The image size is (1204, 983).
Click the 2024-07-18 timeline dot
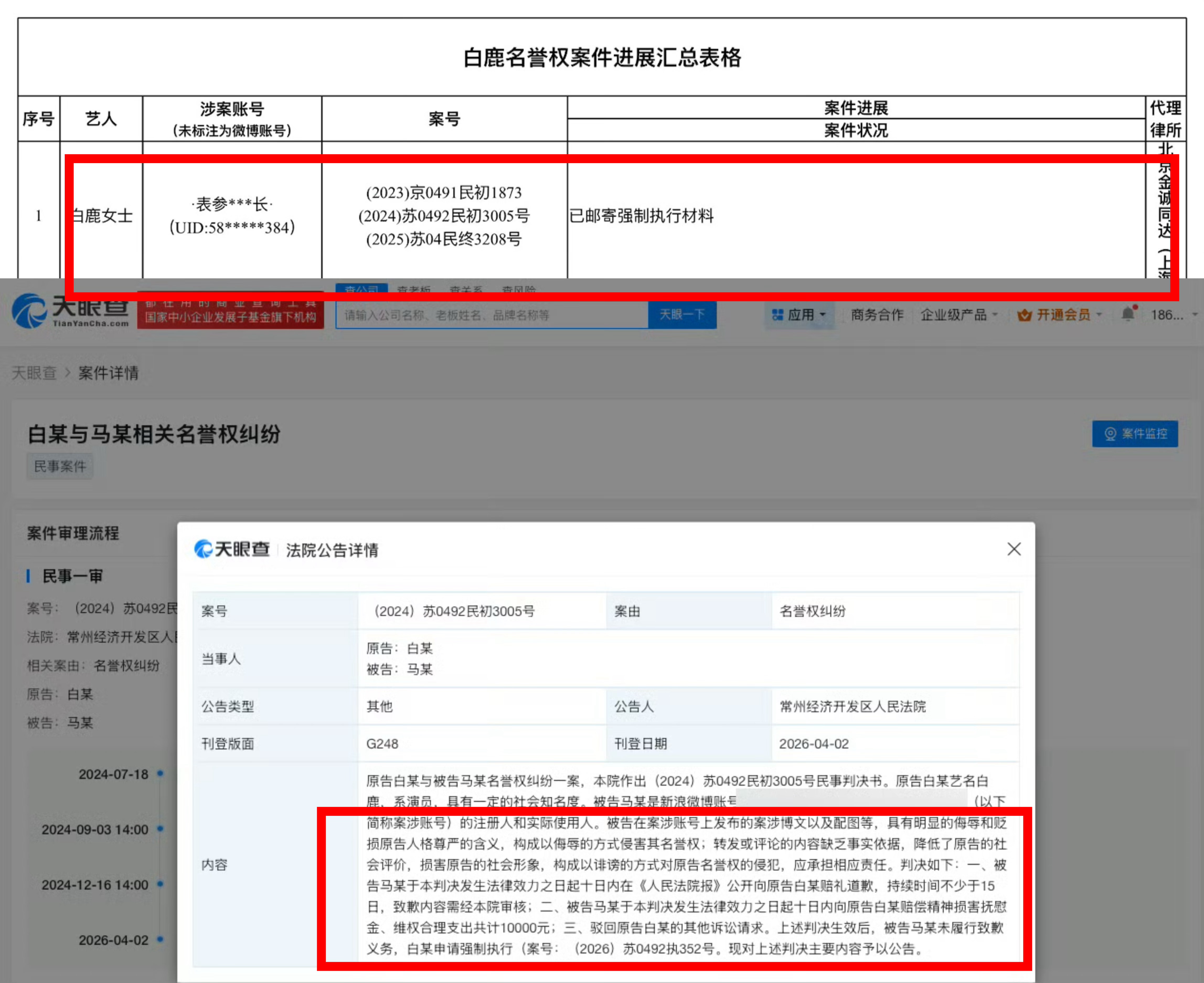(160, 773)
